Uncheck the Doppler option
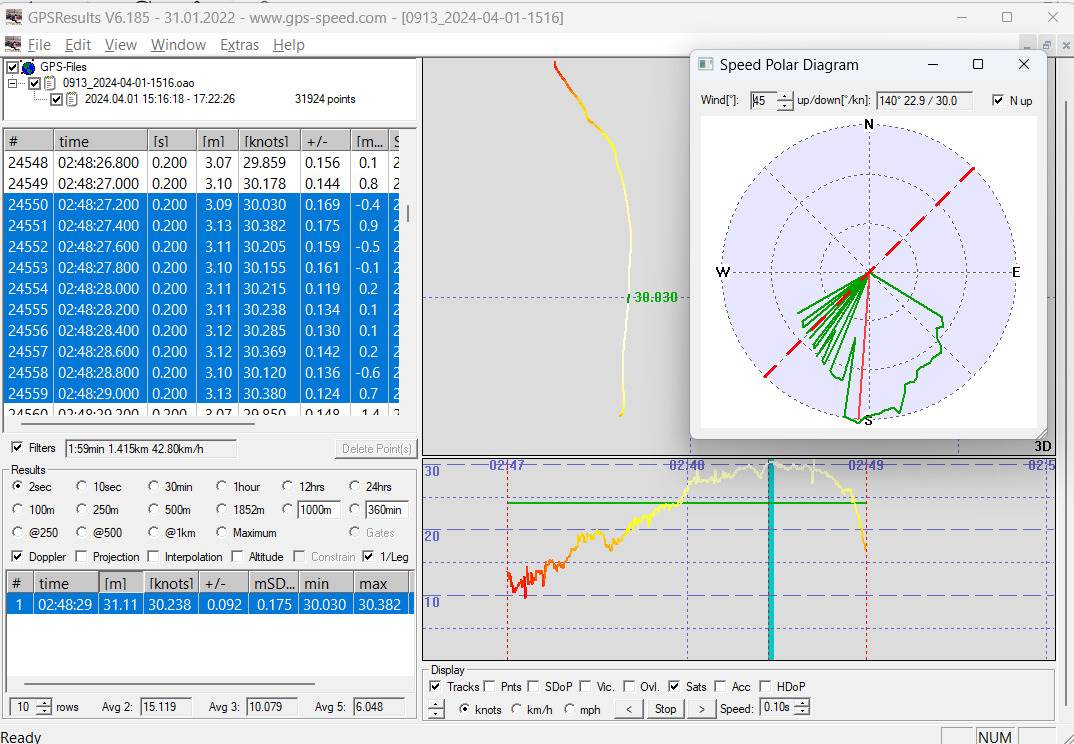Viewport: 1074px width, 744px height. 18,557
